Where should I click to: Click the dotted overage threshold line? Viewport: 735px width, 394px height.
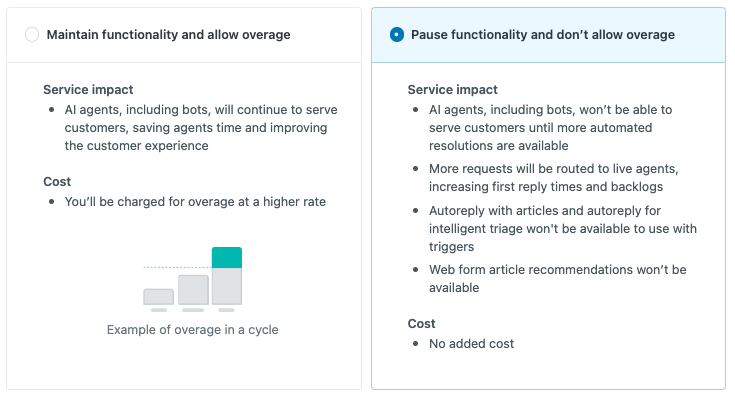177,268
